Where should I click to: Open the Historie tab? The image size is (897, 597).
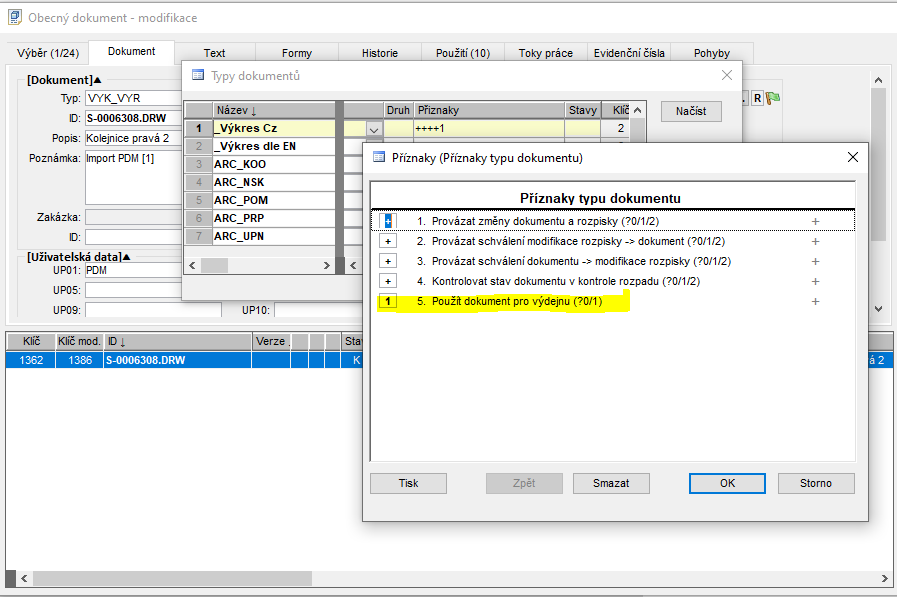click(379, 53)
